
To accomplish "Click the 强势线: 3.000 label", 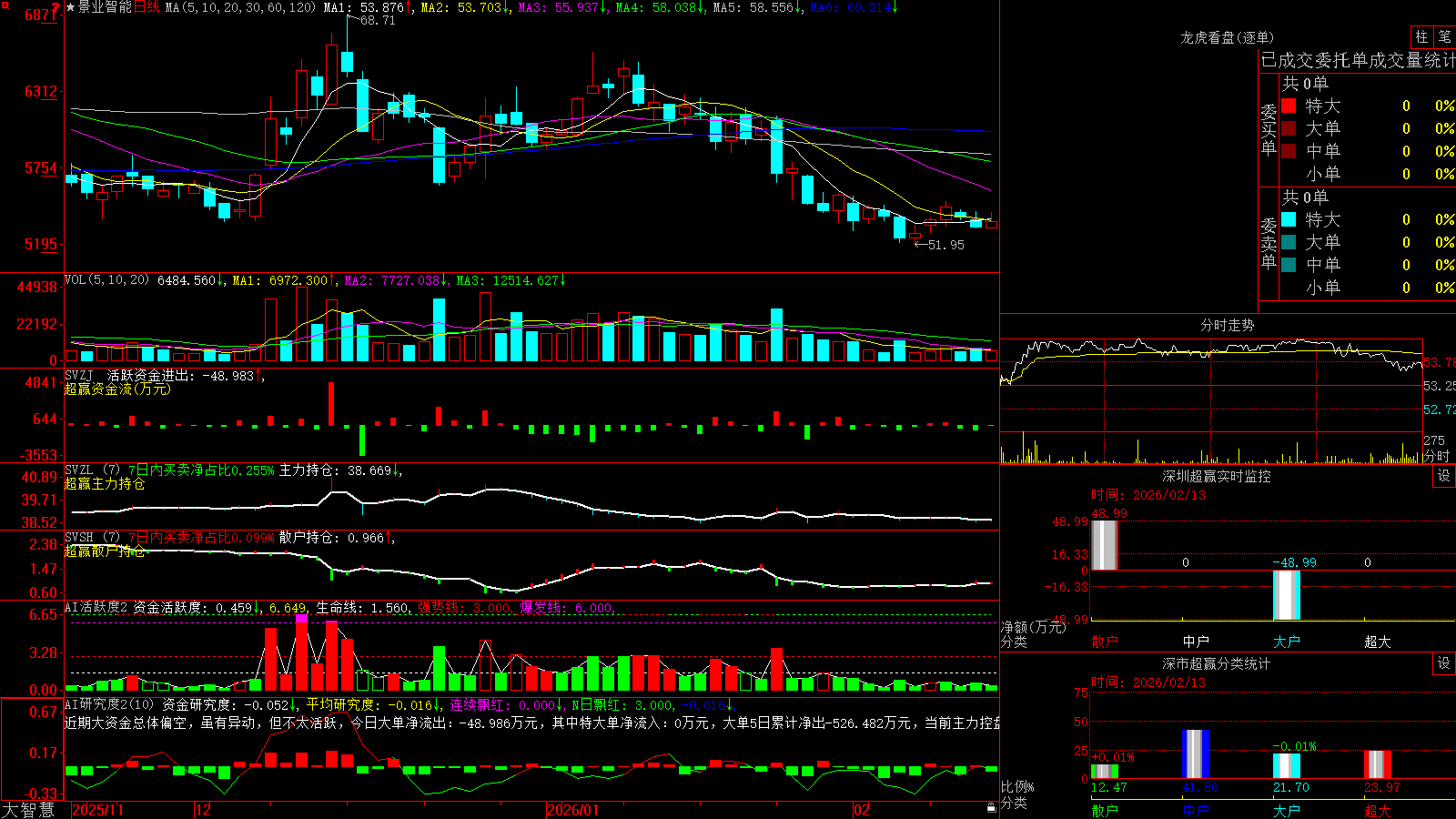I will [x=464, y=607].
